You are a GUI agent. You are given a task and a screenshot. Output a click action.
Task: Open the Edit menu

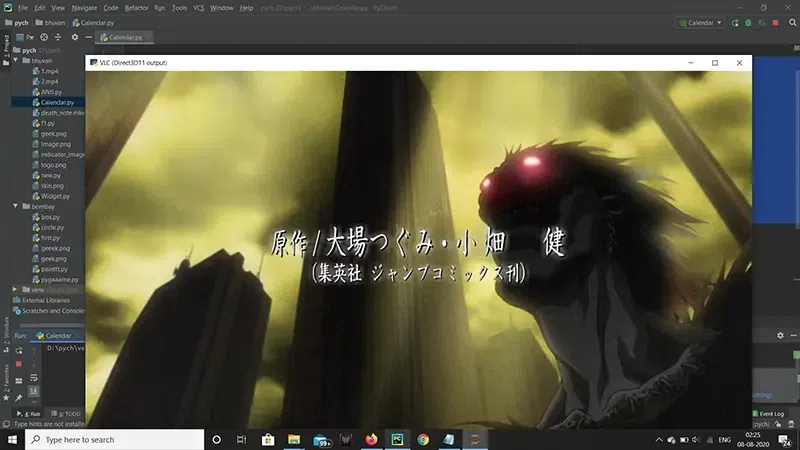point(40,8)
